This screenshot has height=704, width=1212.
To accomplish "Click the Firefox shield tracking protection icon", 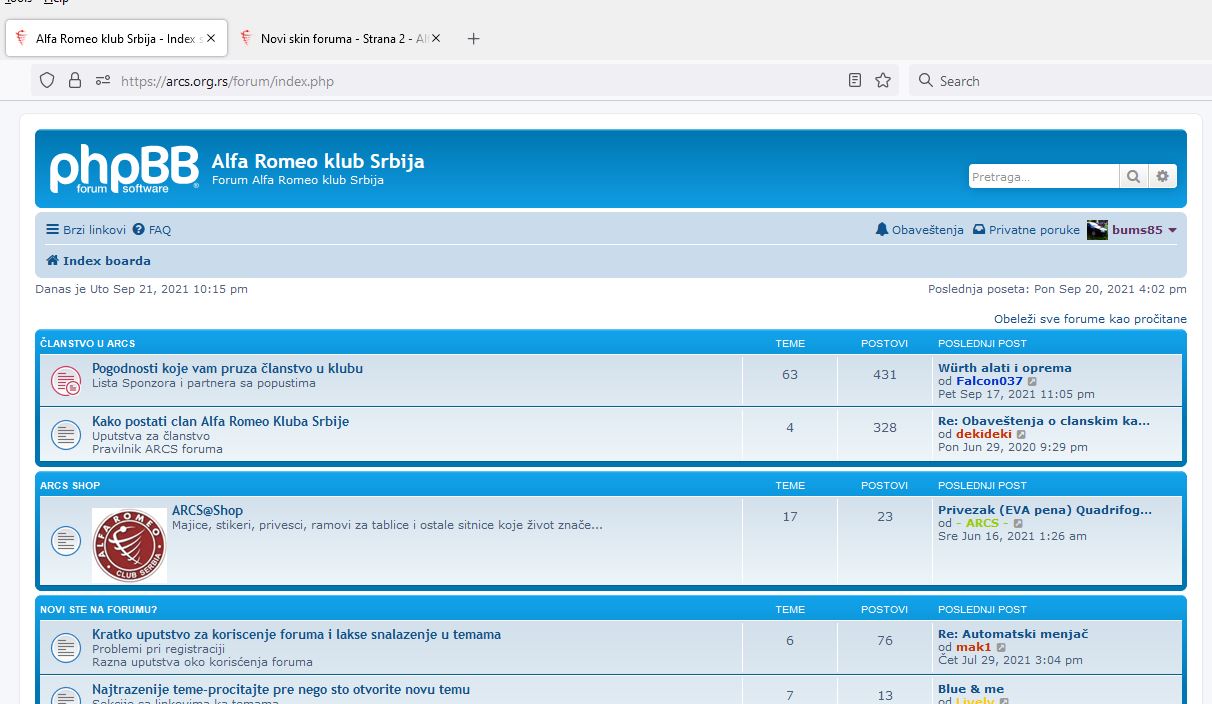I will pyautogui.click(x=46, y=81).
